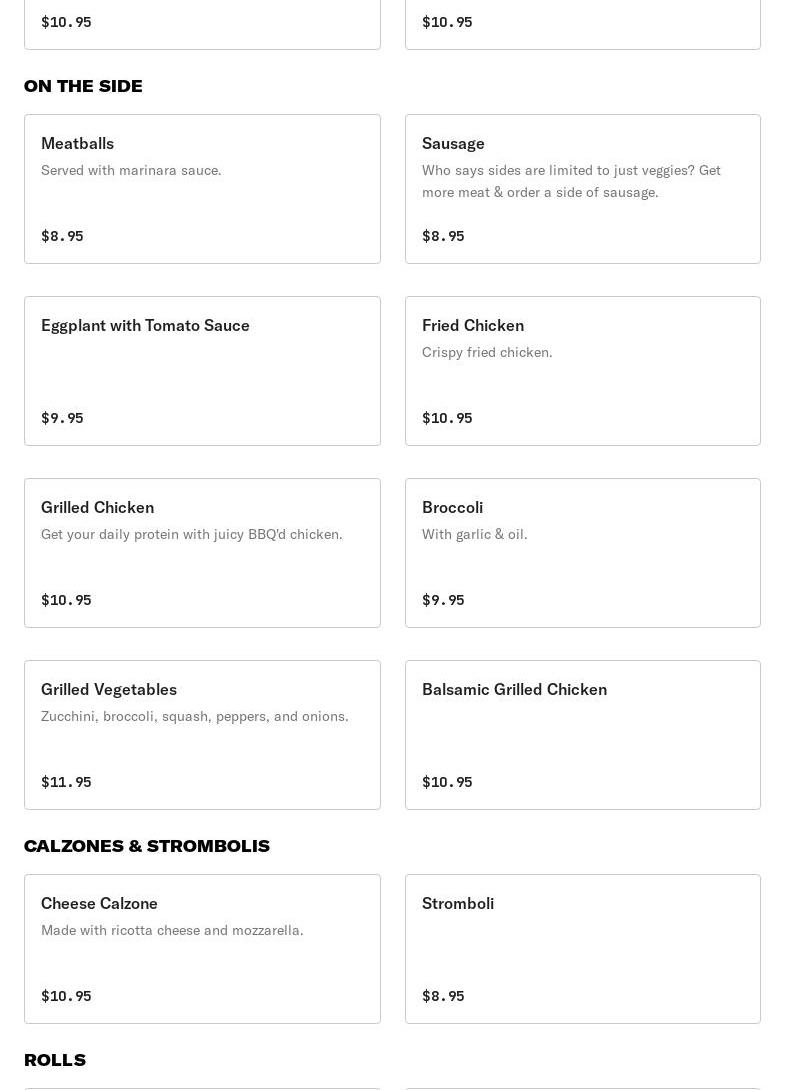
Task: Select Broccoli with garlic & oil
Action: pos(582,553)
